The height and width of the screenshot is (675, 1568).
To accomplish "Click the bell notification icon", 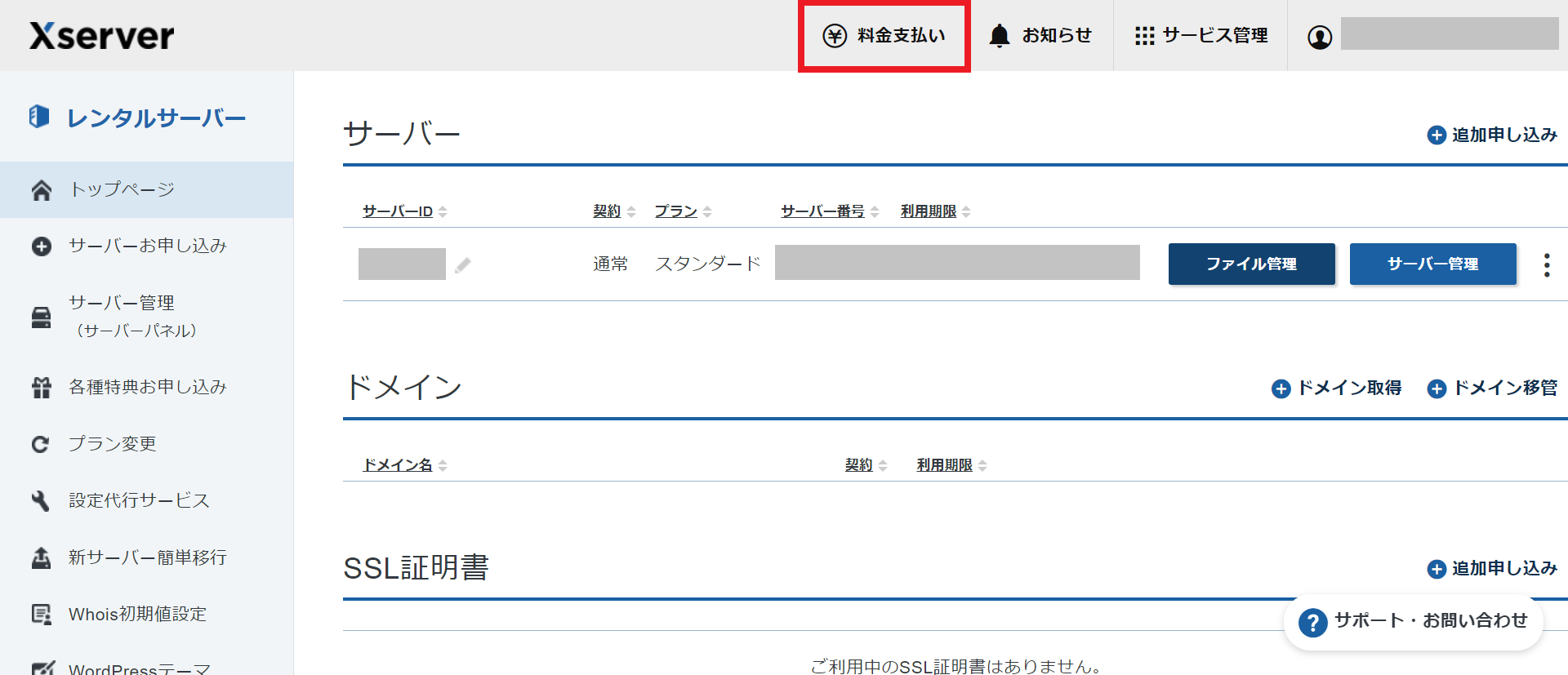I will click(x=1000, y=36).
